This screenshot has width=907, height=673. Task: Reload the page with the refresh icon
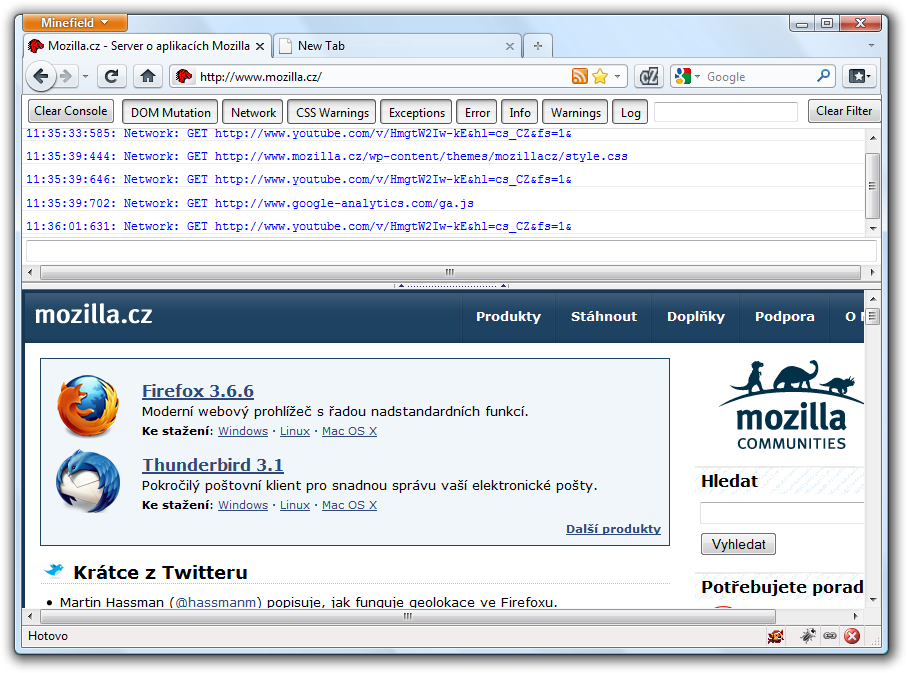112,76
